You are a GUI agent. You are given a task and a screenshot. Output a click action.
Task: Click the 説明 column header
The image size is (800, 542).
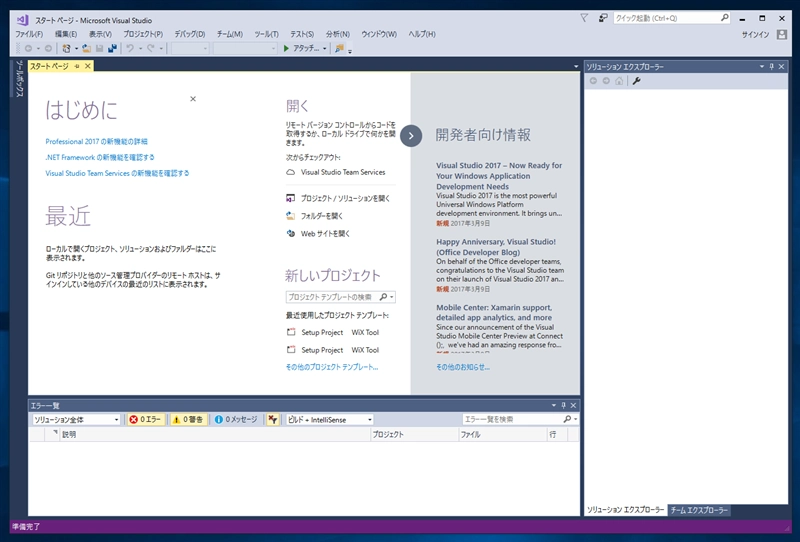click(x=214, y=434)
